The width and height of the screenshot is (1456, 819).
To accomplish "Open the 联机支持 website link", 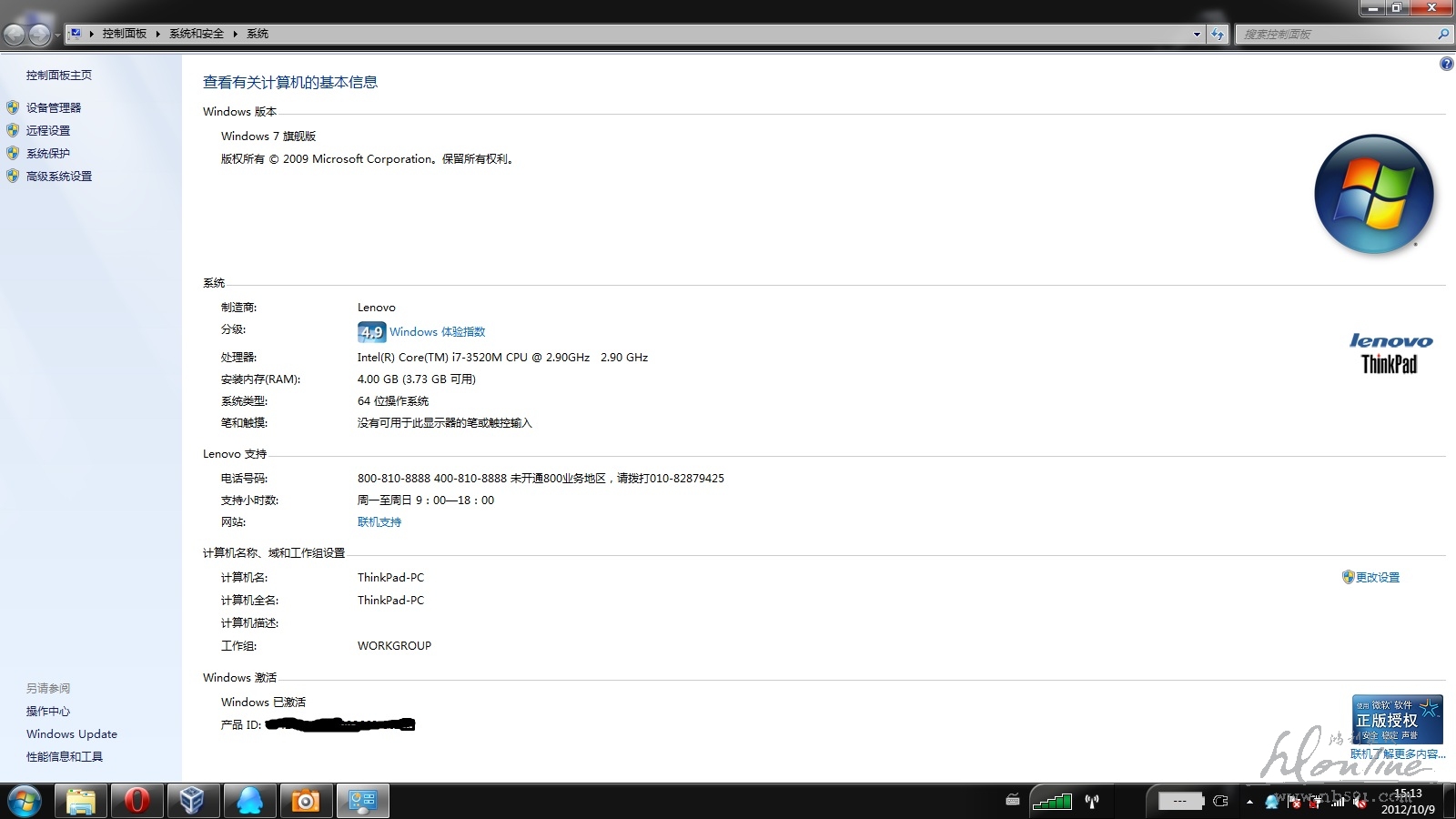I will click(x=379, y=522).
